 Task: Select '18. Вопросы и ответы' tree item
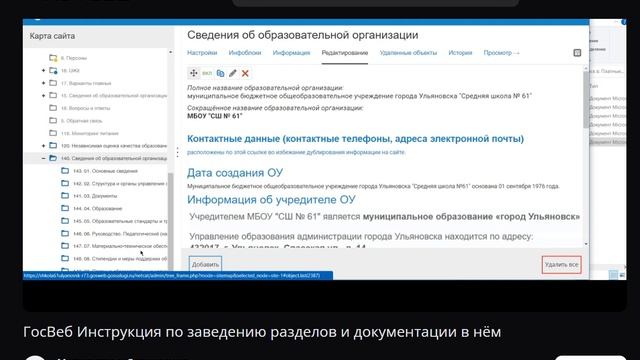[x=86, y=108]
